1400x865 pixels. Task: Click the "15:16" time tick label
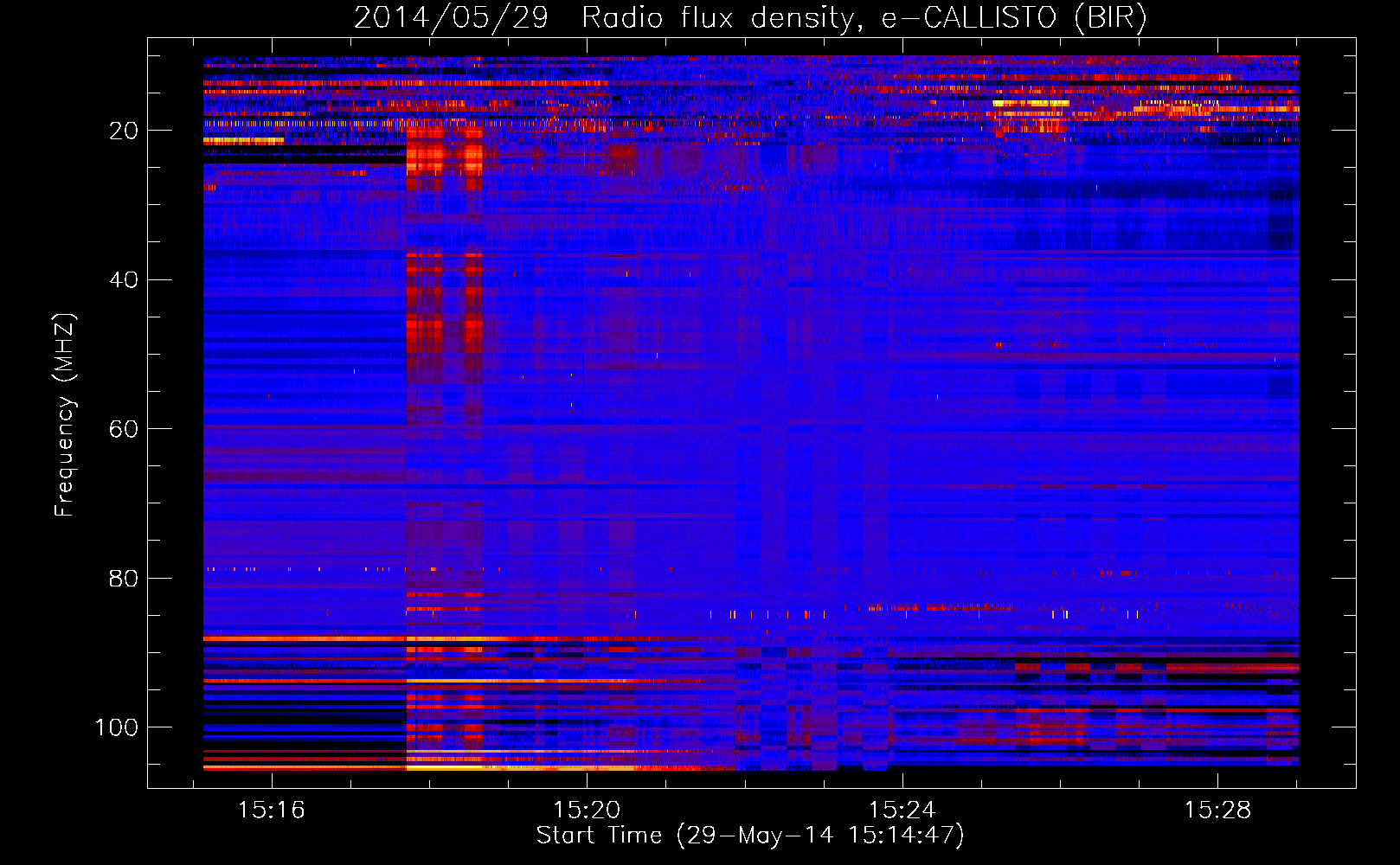click(x=272, y=810)
